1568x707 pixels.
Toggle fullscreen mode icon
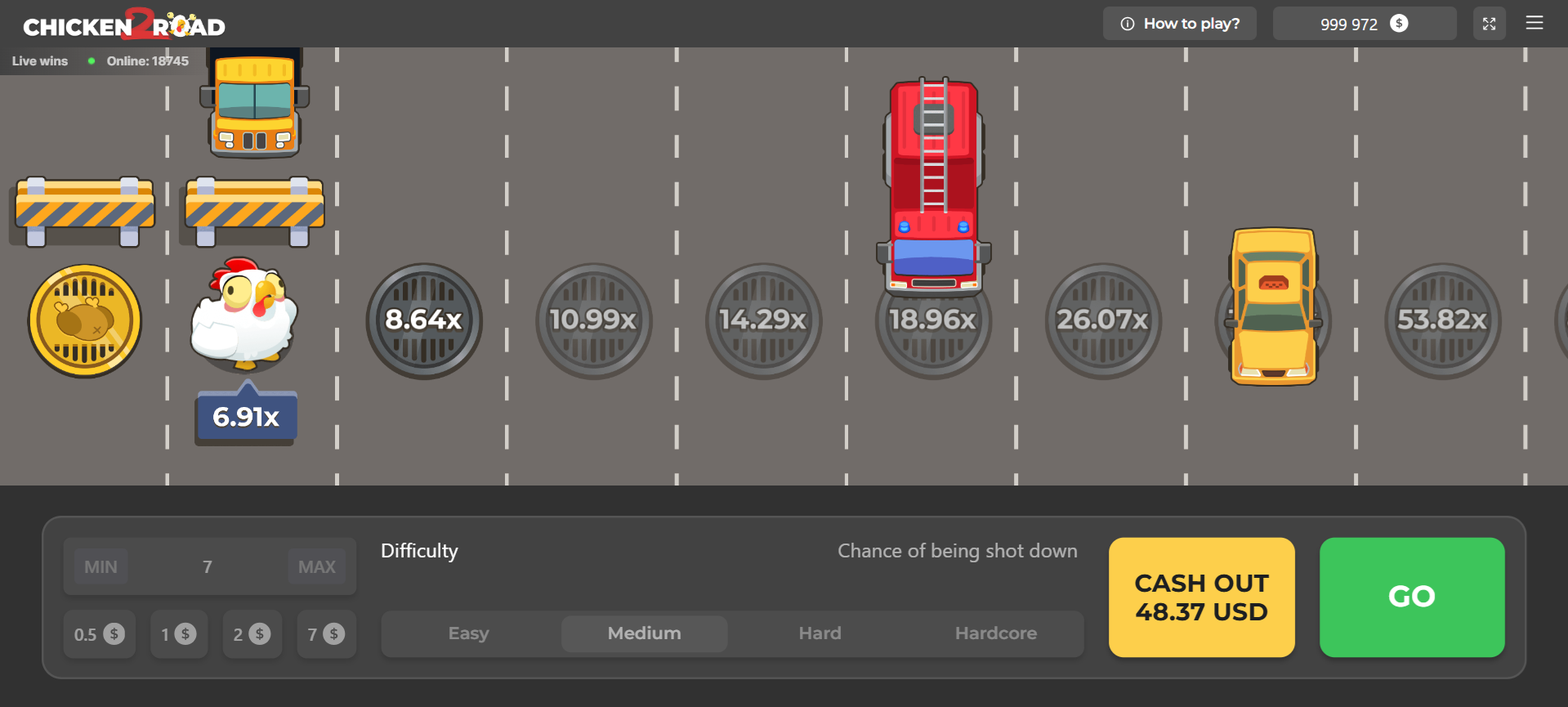pyautogui.click(x=1489, y=24)
